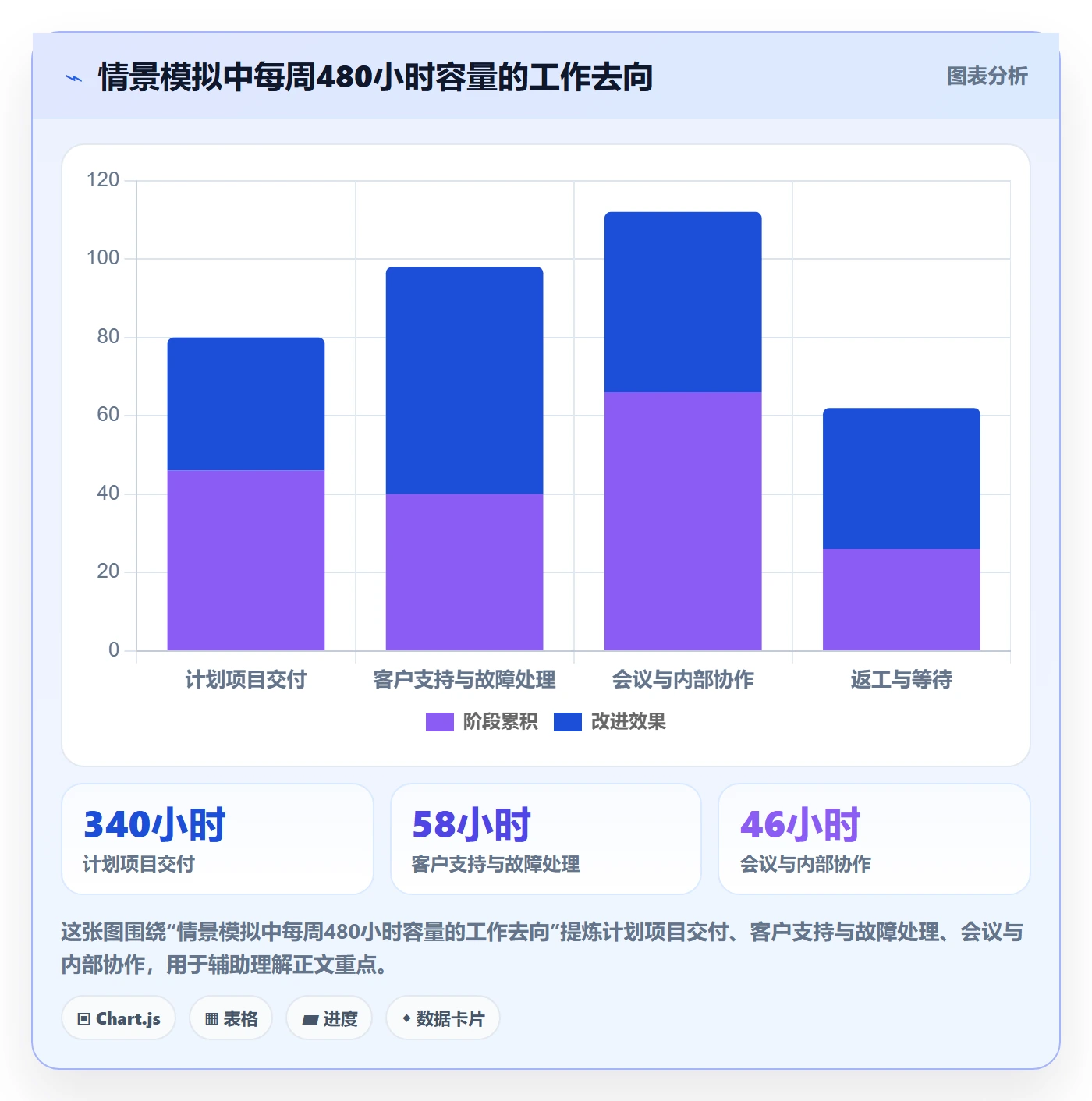Click the 计划项目交付 x-axis label
The image size is (1092, 1101).
(x=246, y=680)
